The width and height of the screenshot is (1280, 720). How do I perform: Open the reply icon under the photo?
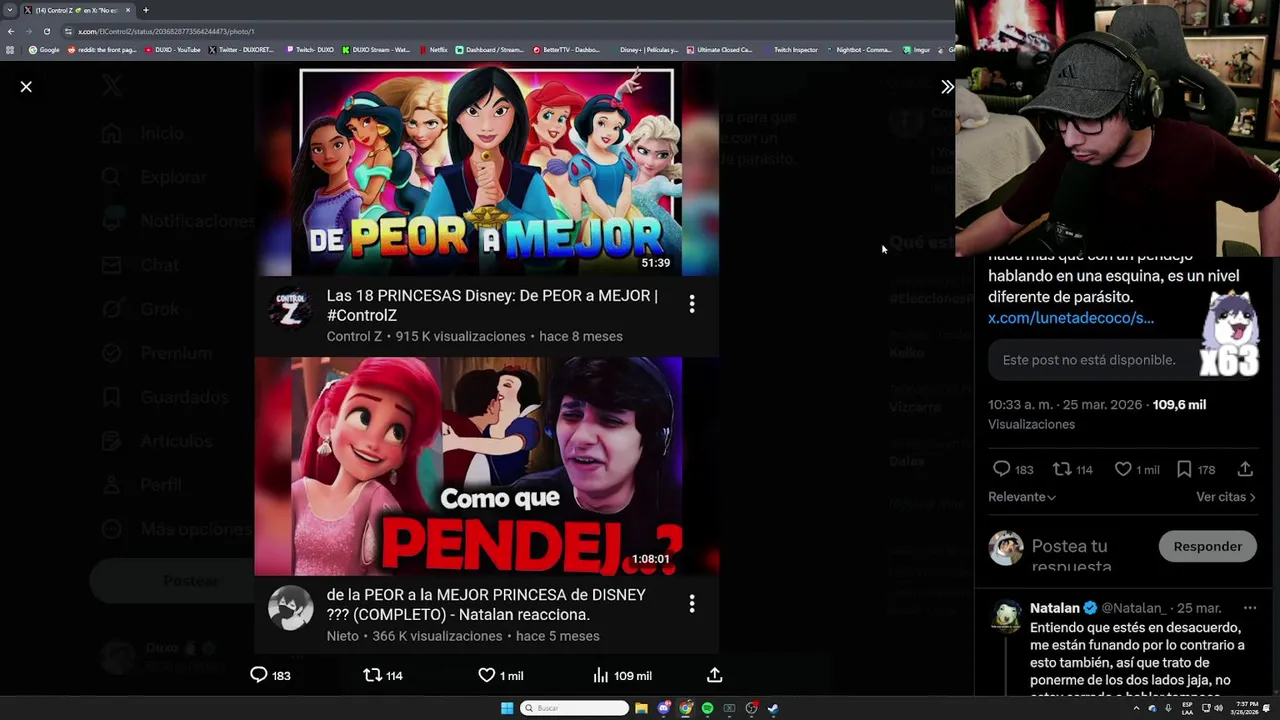pos(259,675)
